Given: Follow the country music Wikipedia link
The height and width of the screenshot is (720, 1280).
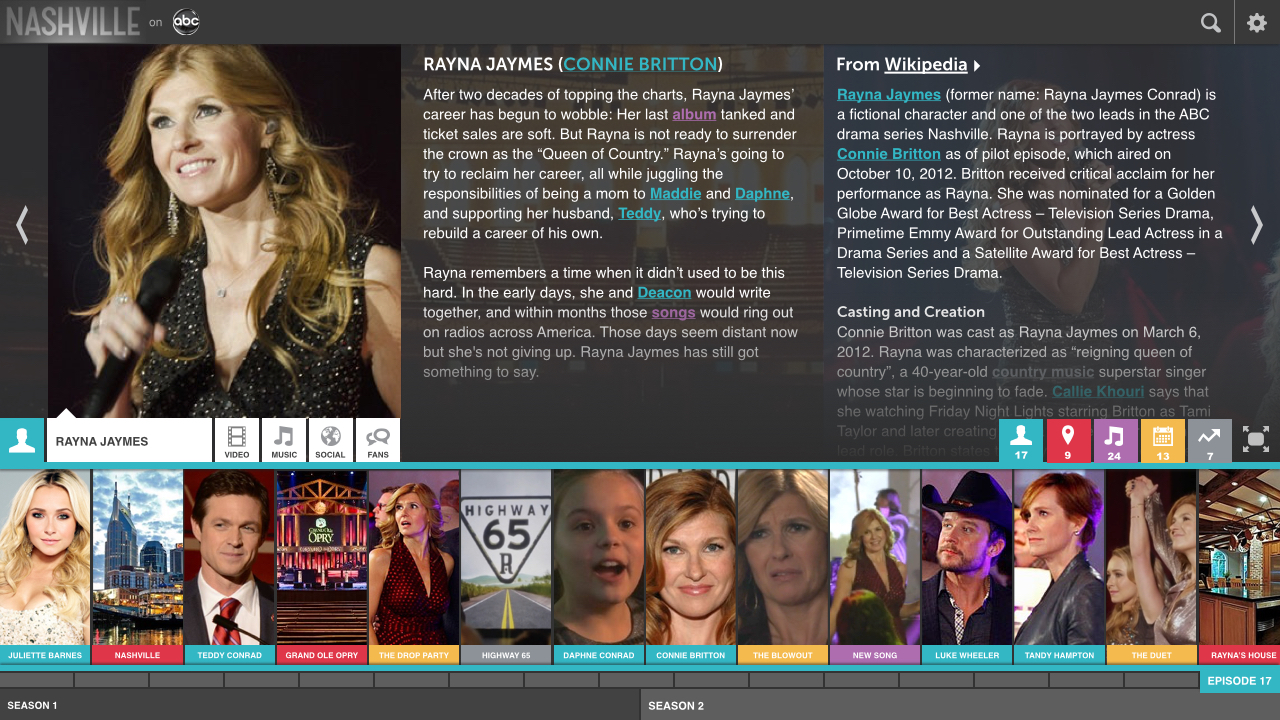Looking at the screenshot, I should point(1043,372).
